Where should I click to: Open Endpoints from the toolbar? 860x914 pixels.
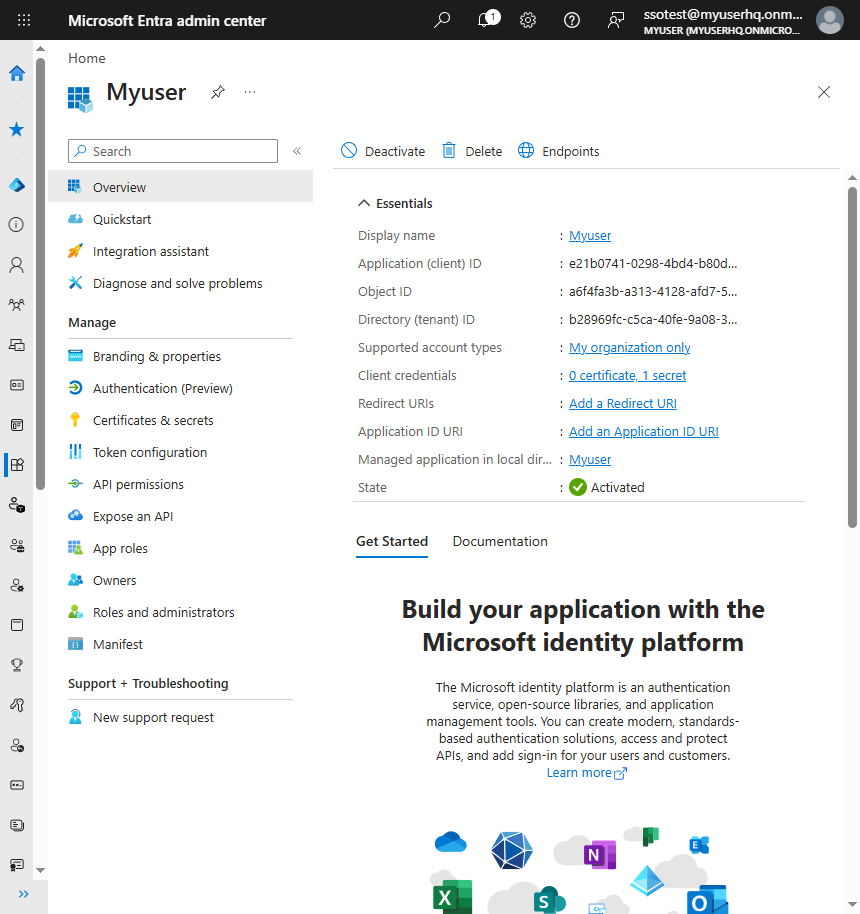(559, 151)
